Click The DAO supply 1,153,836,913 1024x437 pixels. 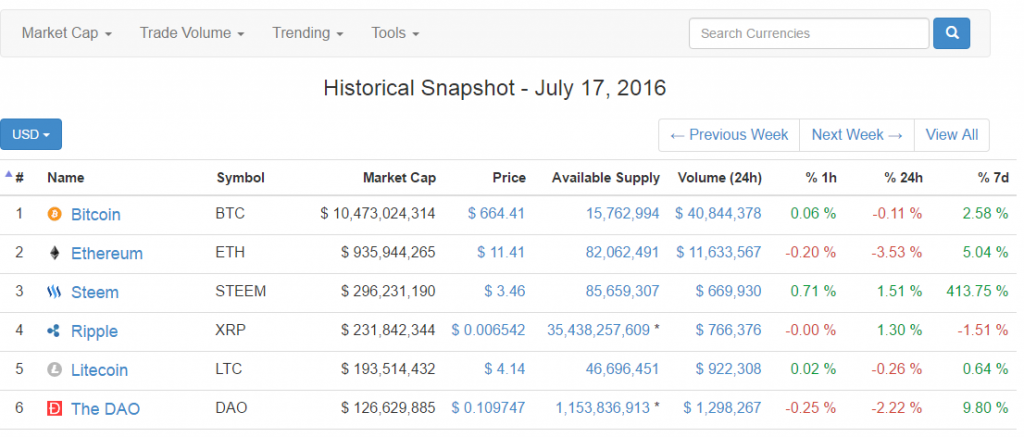(603, 408)
